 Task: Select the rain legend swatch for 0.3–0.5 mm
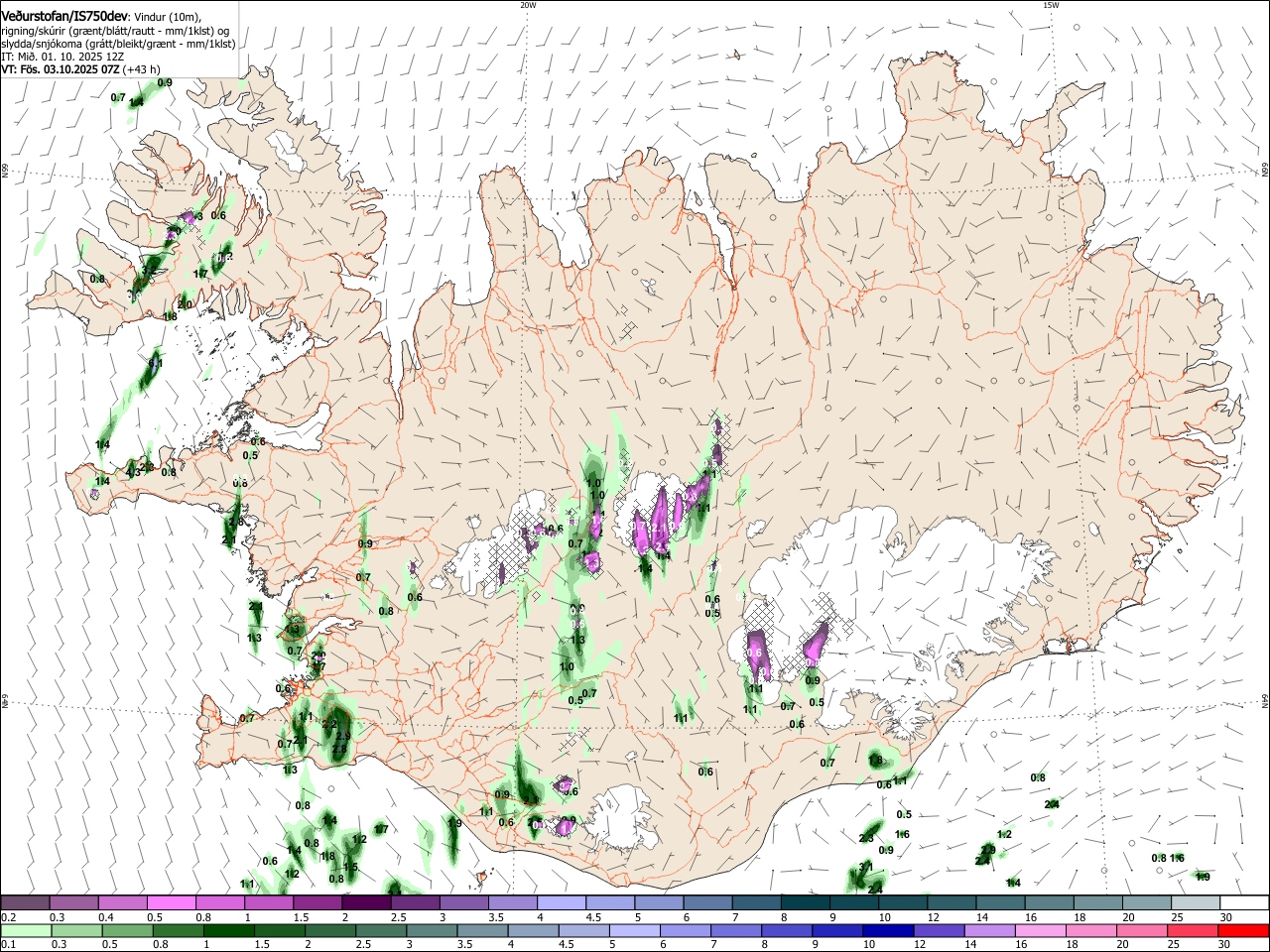click(74, 930)
